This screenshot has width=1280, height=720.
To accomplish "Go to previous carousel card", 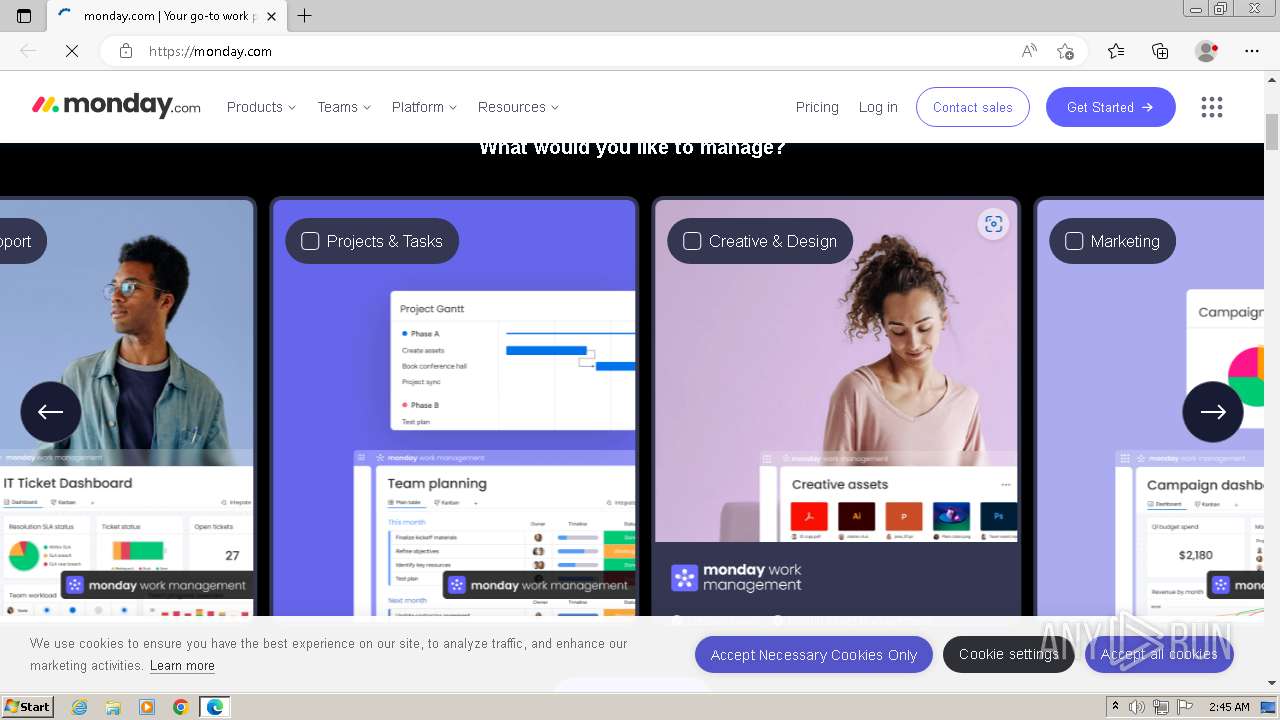I will pos(51,412).
